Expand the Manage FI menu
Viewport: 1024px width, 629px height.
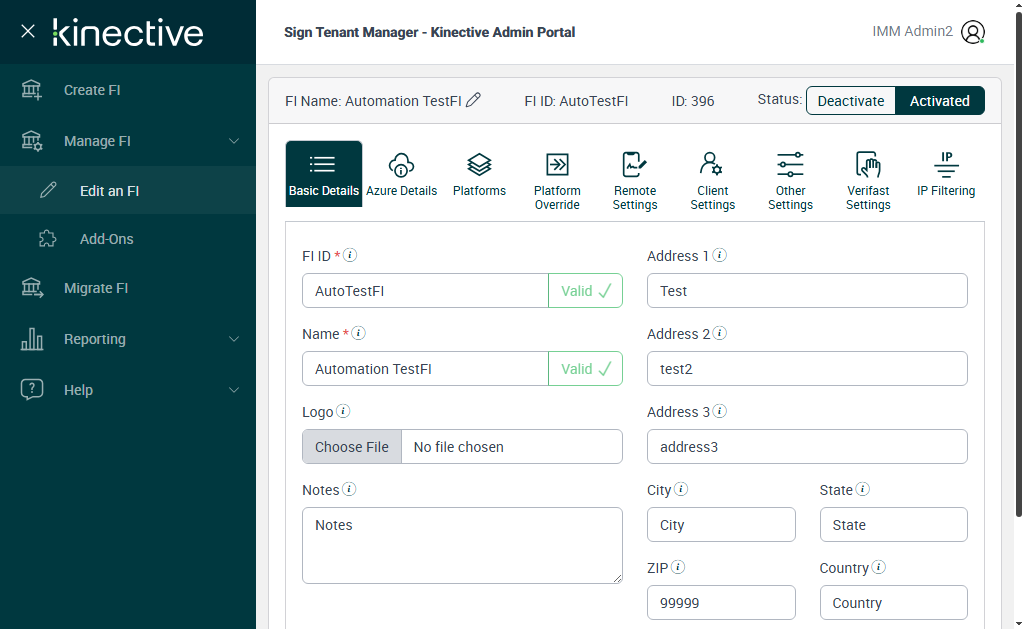(128, 141)
